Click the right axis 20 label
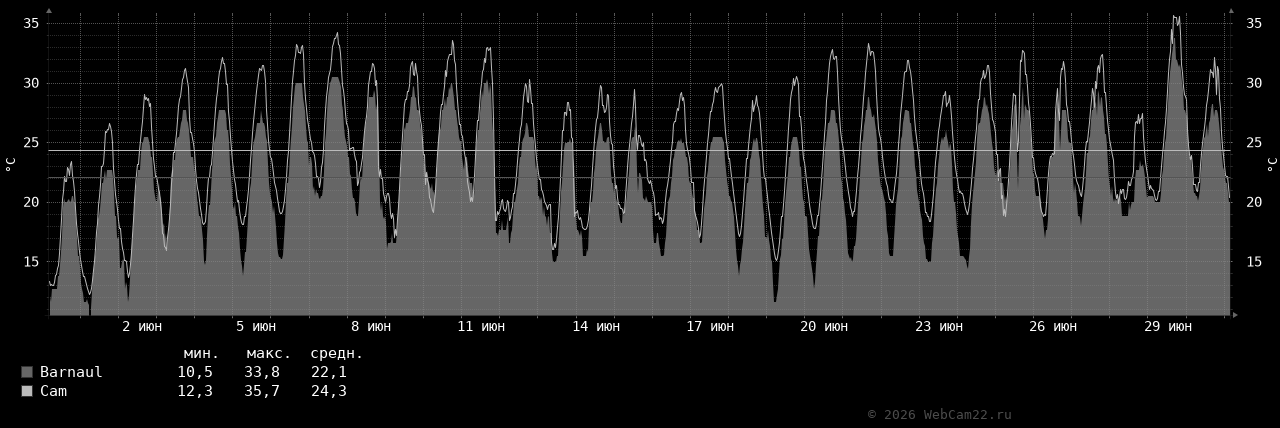This screenshot has height=428, width=1280. pos(1253,202)
